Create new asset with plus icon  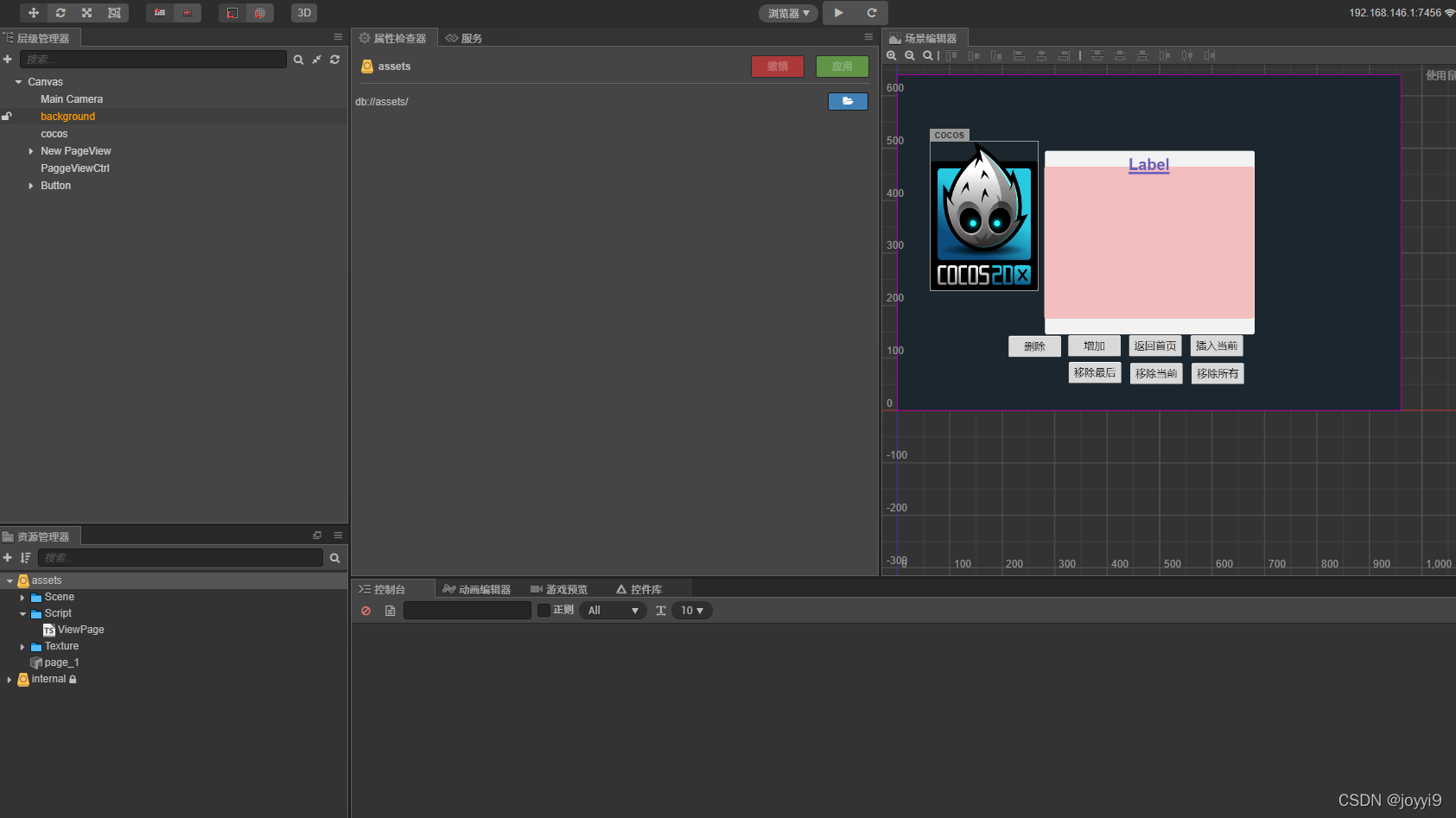pos(8,558)
